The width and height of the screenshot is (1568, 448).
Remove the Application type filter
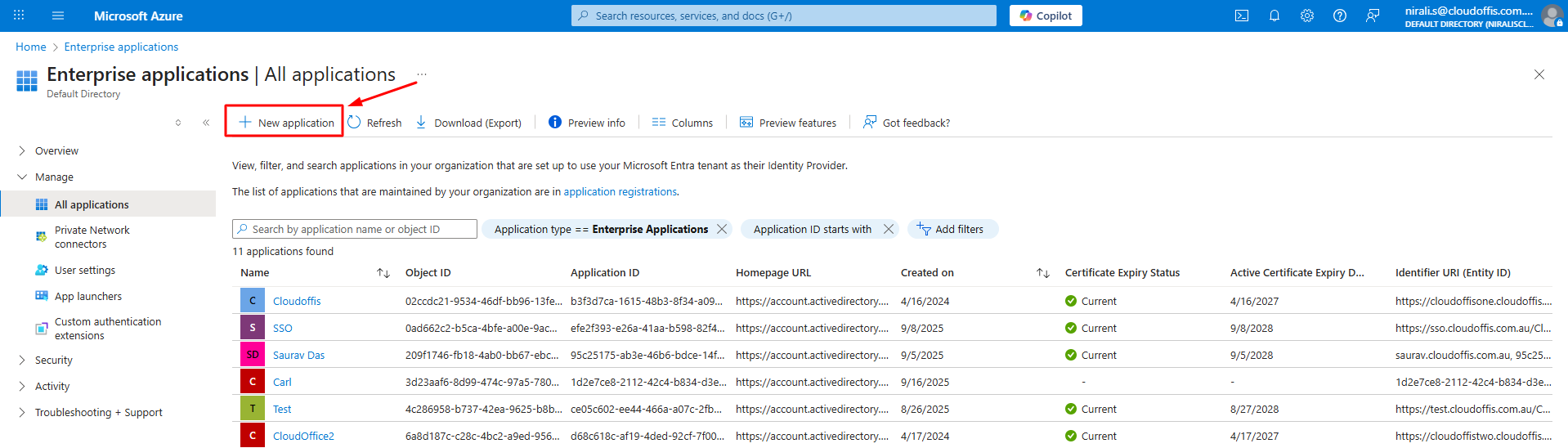(722, 229)
